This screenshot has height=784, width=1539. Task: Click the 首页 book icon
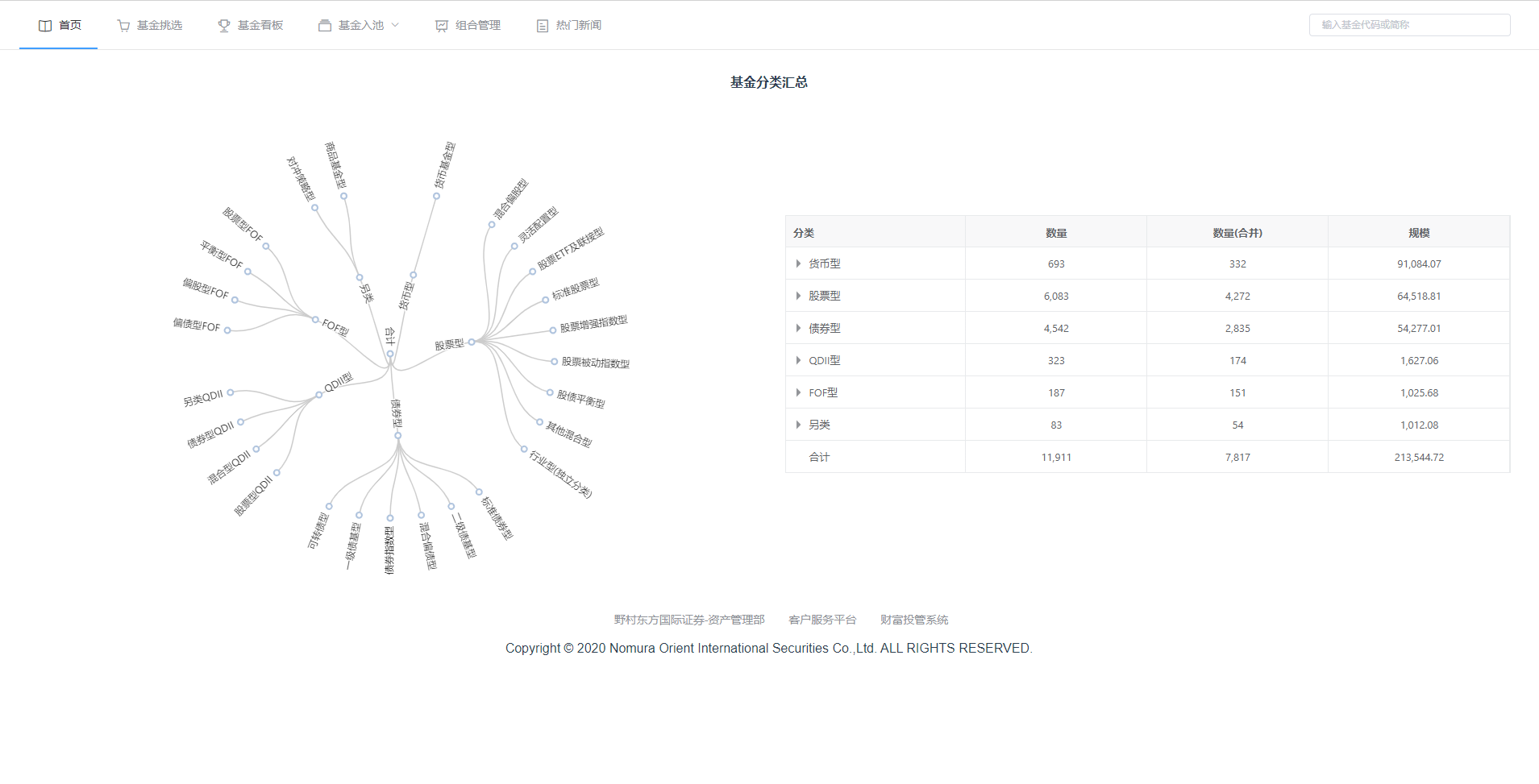pyautogui.click(x=45, y=26)
